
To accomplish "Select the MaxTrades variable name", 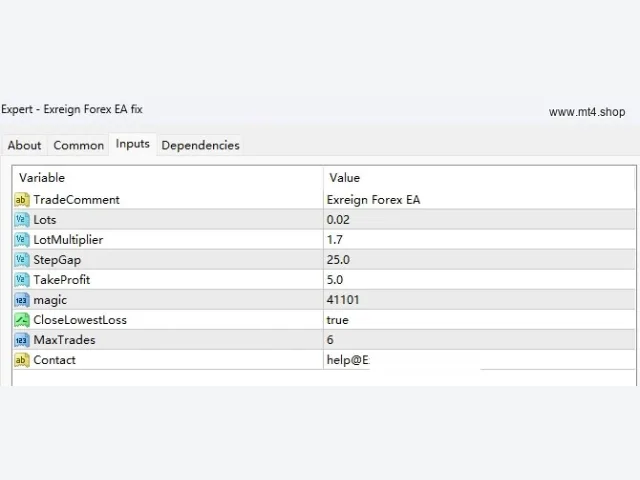I will click(64, 340).
